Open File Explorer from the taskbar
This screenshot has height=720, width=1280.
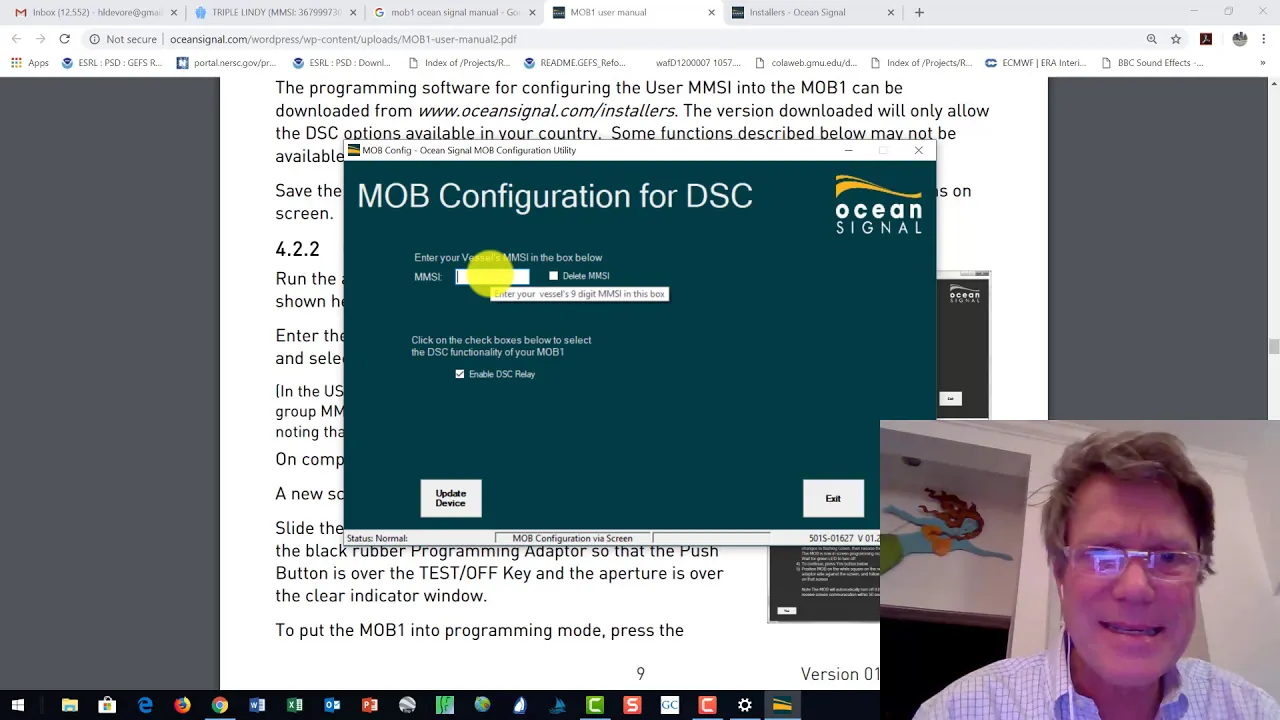tap(70, 705)
